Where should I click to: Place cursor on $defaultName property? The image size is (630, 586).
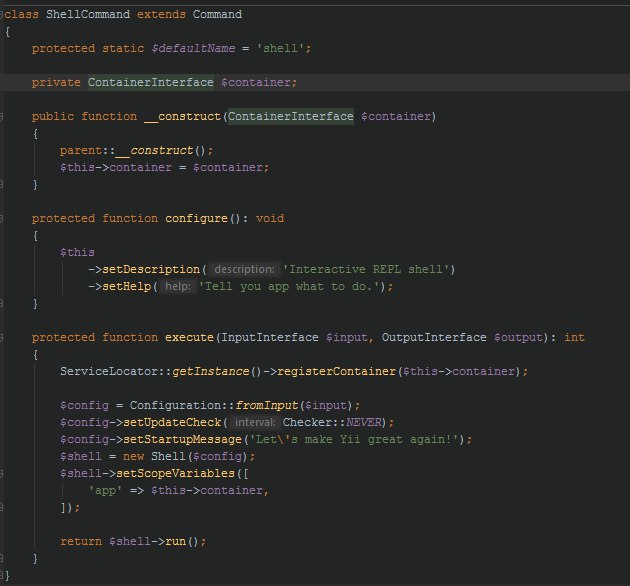(x=193, y=48)
